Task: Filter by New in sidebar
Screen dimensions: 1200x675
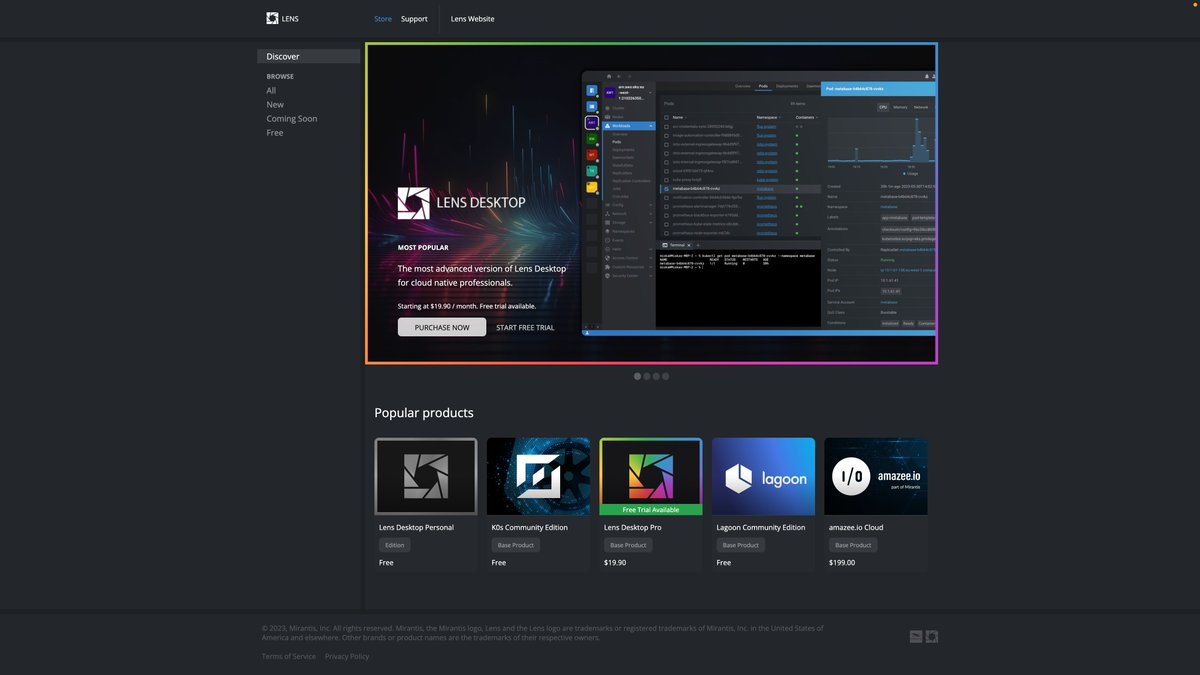Action: point(275,105)
